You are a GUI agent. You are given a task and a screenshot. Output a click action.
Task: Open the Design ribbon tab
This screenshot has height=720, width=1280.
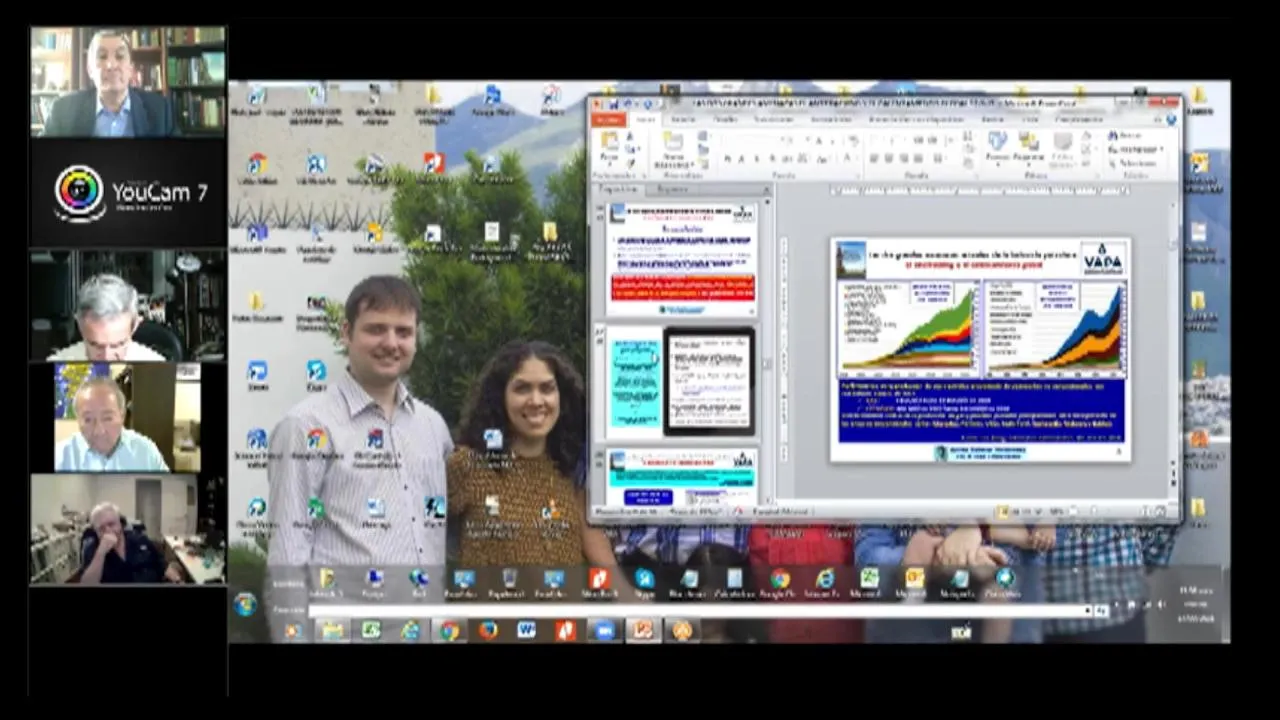tap(725, 119)
